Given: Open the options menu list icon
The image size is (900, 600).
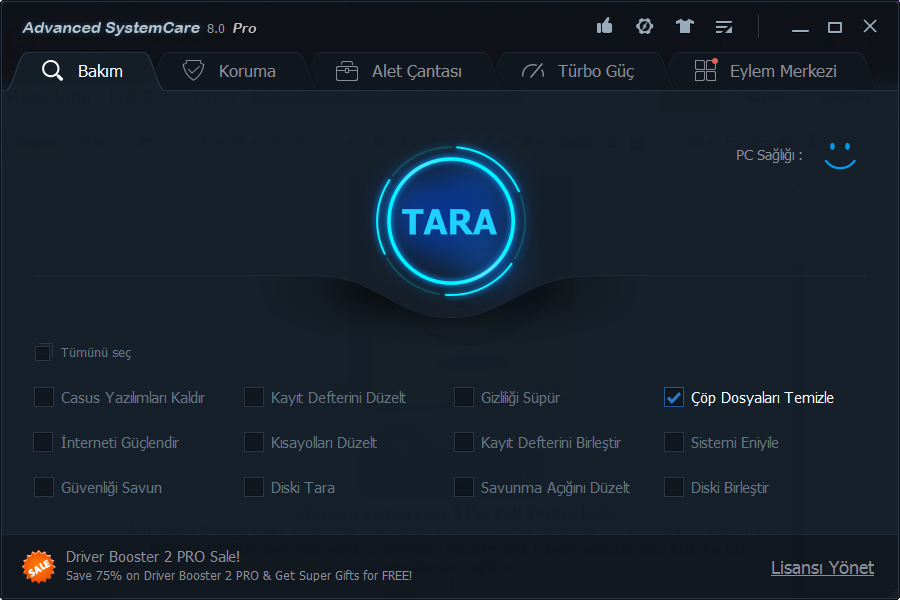Looking at the screenshot, I should (x=724, y=27).
